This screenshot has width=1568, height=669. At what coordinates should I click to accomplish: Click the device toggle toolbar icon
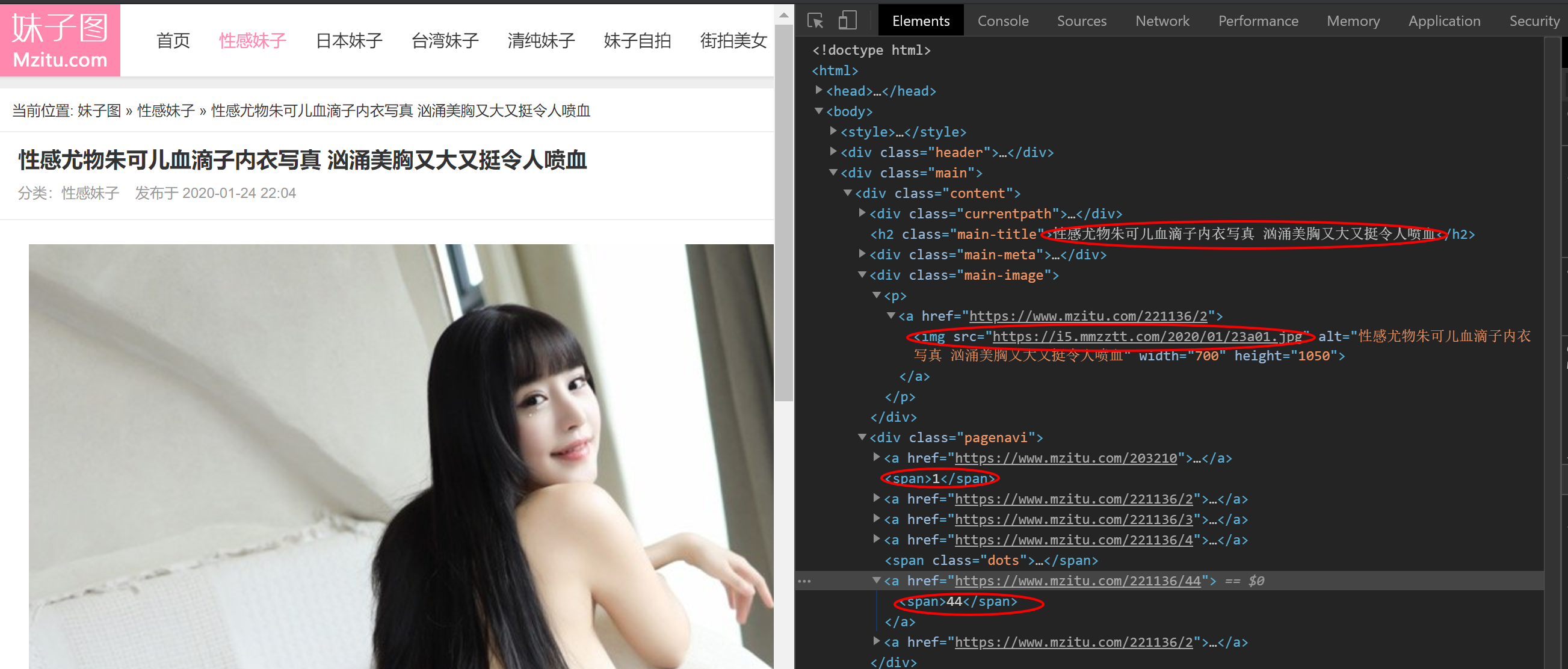click(849, 20)
